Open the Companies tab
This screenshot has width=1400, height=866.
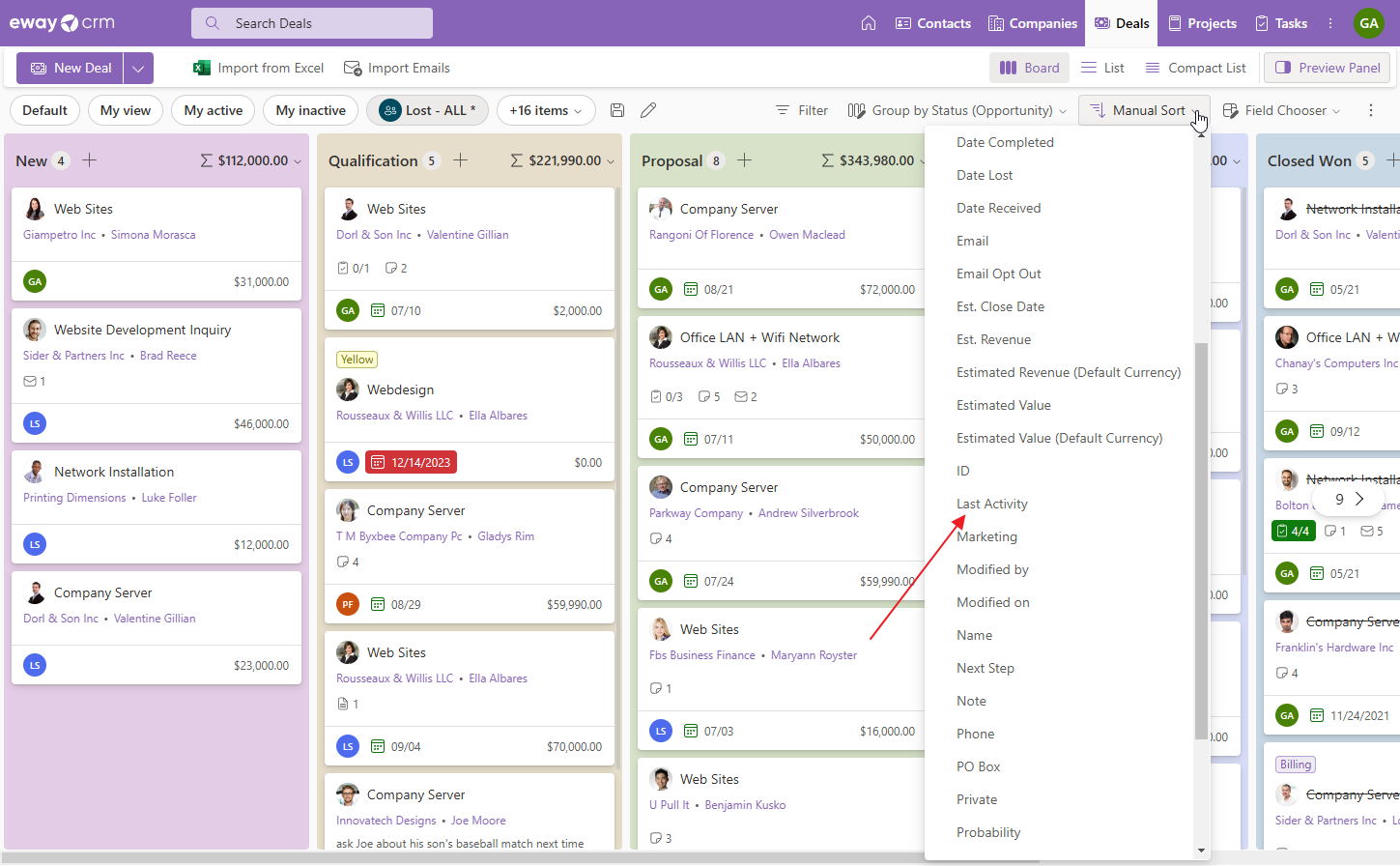[1032, 23]
